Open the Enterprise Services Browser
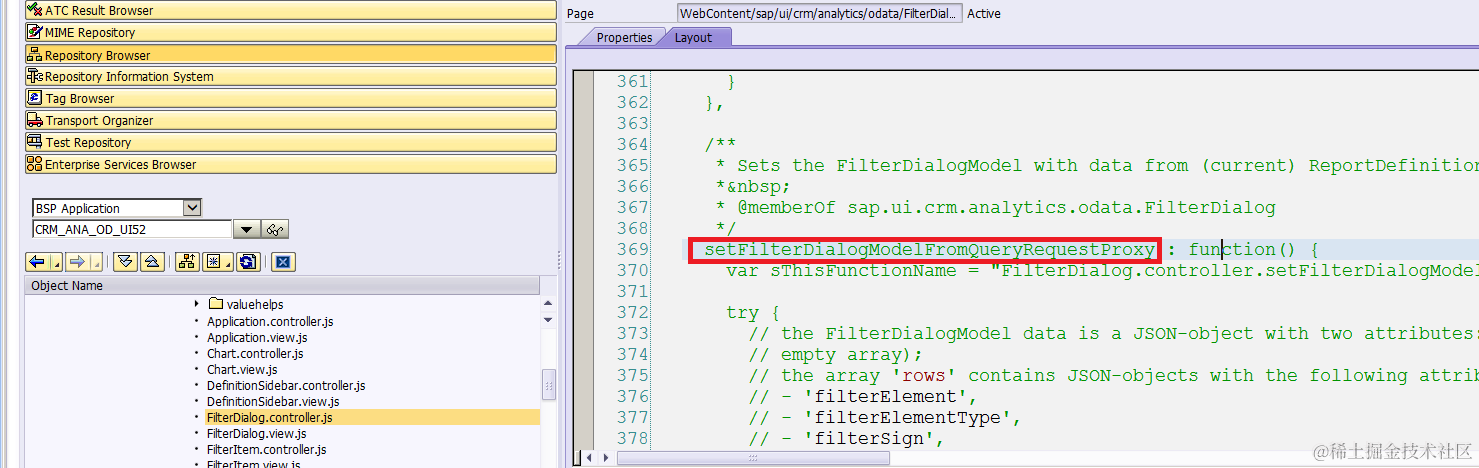The width and height of the screenshot is (1479, 468). pos(290,165)
